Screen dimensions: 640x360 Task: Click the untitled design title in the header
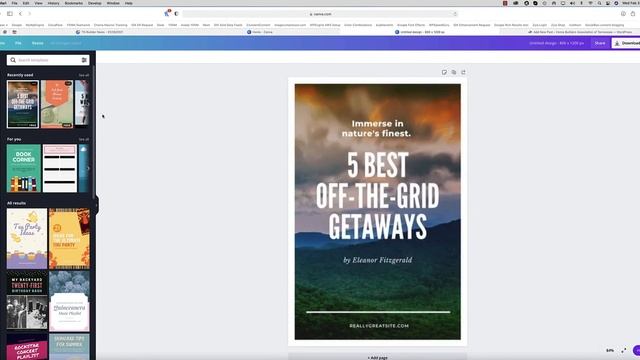(x=557, y=43)
